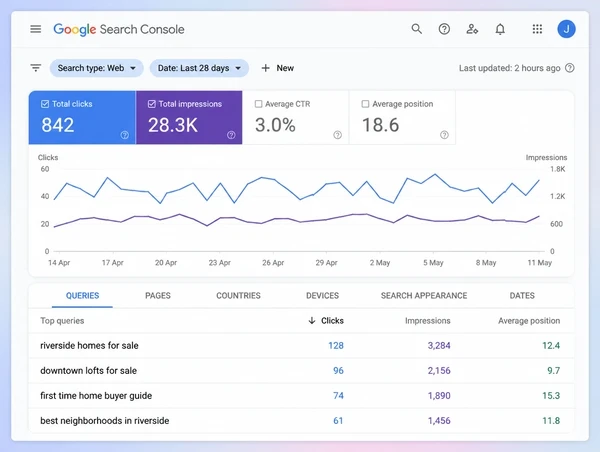Select query 'best neighborhoods in riverside'

(x=104, y=421)
